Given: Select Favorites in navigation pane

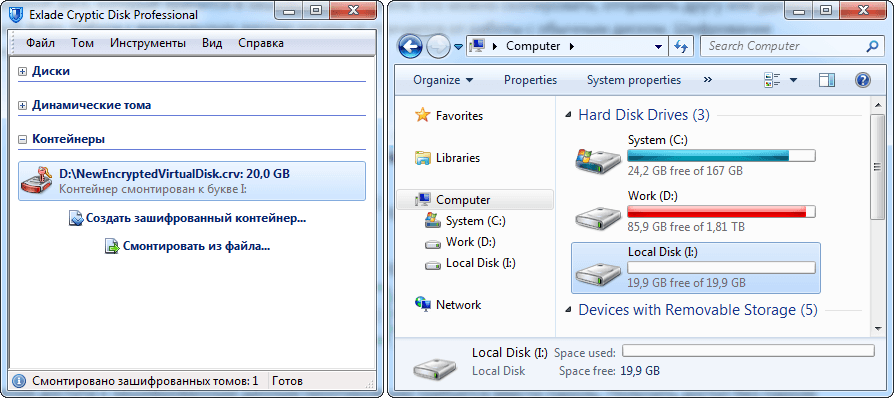Looking at the screenshot, I should [459, 116].
